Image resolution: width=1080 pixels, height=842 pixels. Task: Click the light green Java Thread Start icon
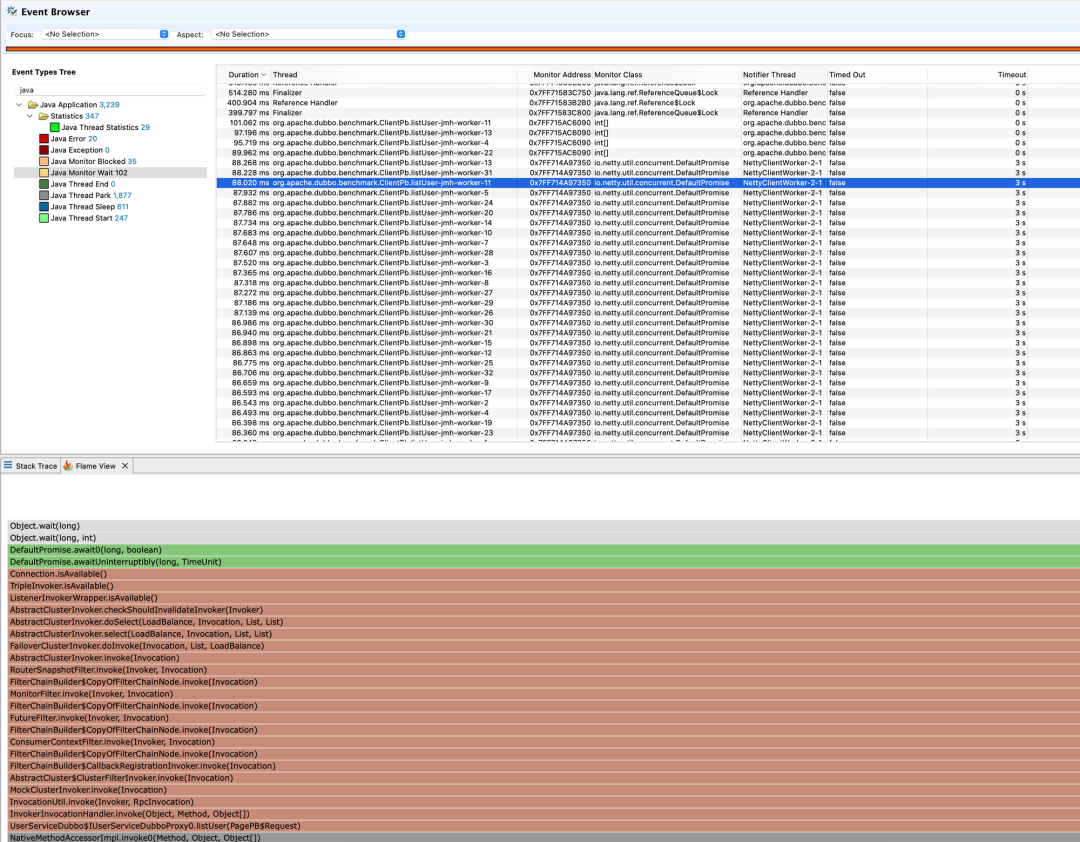point(44,218)
